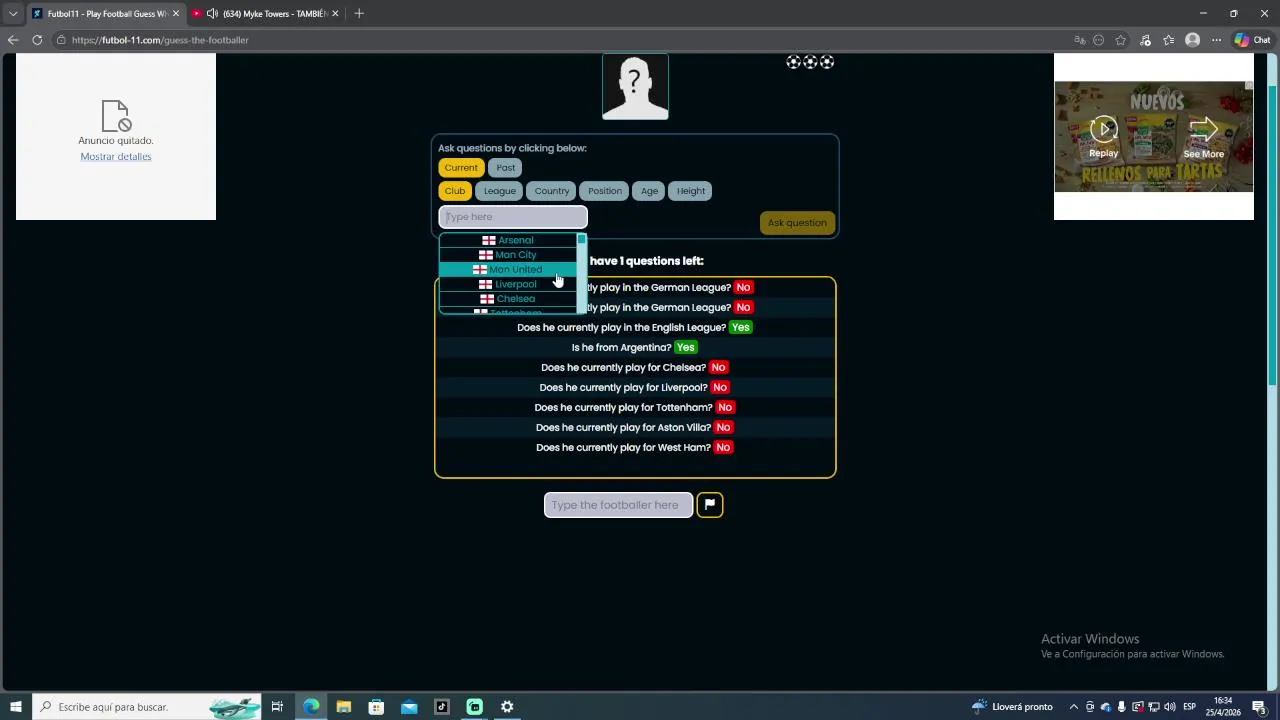Screen dimensions: 1280x720
Task: Open the favorites list icon
Action: (x=1169, y=40)
